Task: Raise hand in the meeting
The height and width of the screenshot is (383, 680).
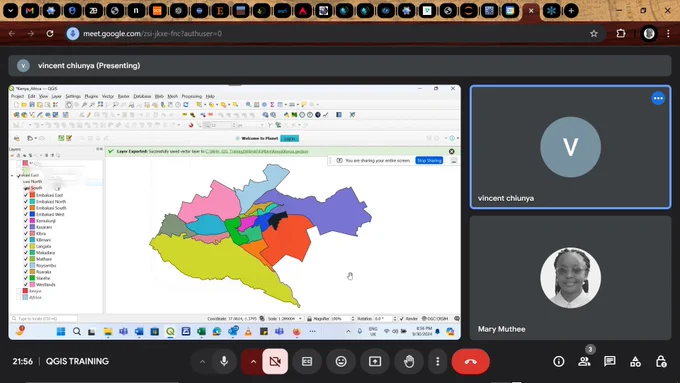Action: click(x=409, y=361)
